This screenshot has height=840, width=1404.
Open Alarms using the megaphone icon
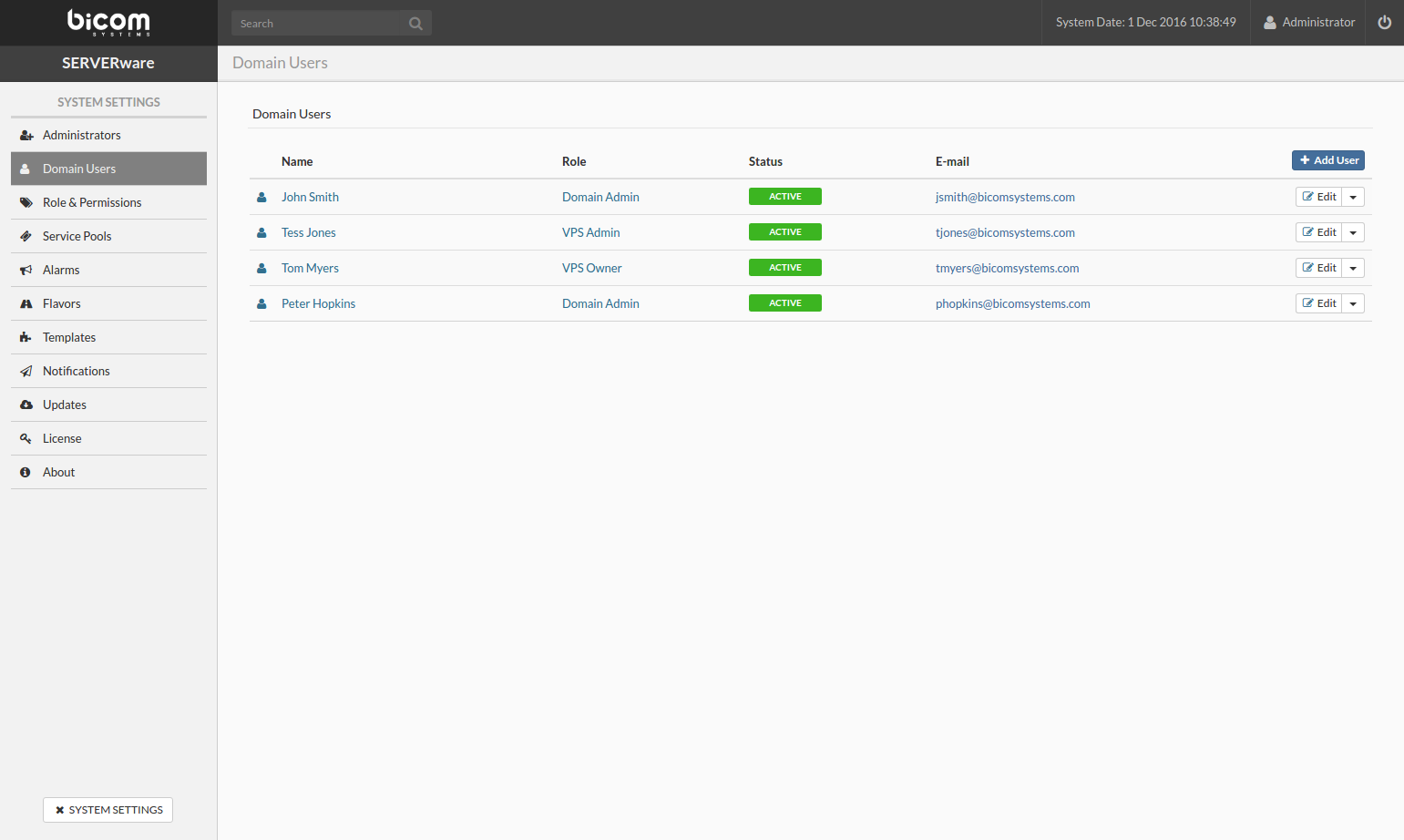[x=26, y=270]
